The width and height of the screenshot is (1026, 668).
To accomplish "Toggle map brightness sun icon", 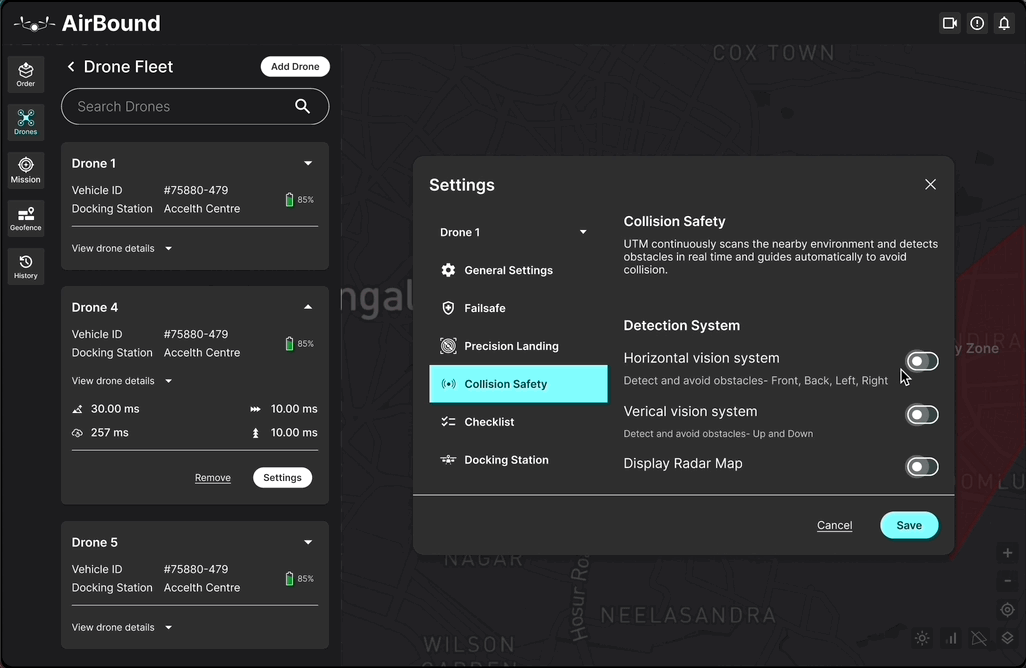I will click(x=922, y=638).
